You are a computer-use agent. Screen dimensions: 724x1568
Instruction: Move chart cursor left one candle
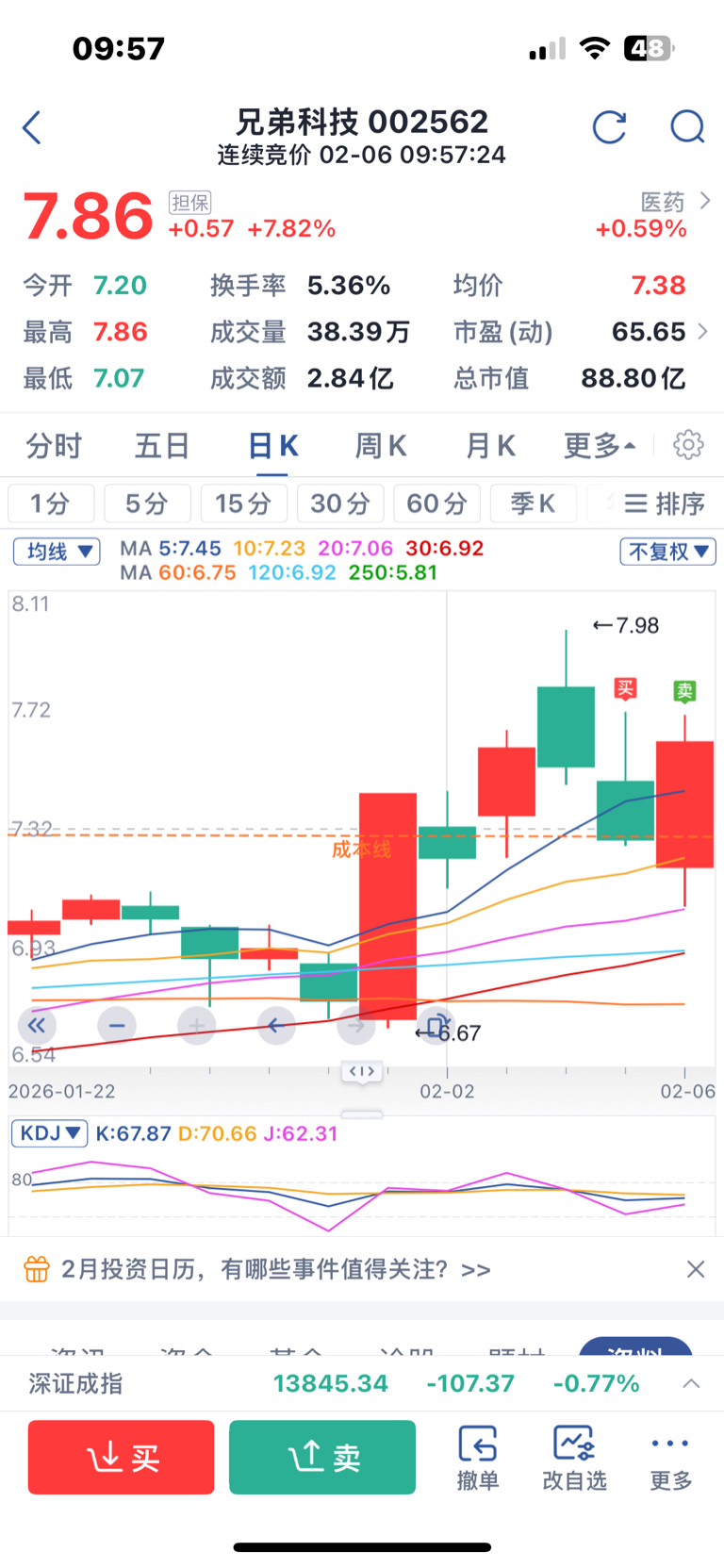[x=275, y=1025]
